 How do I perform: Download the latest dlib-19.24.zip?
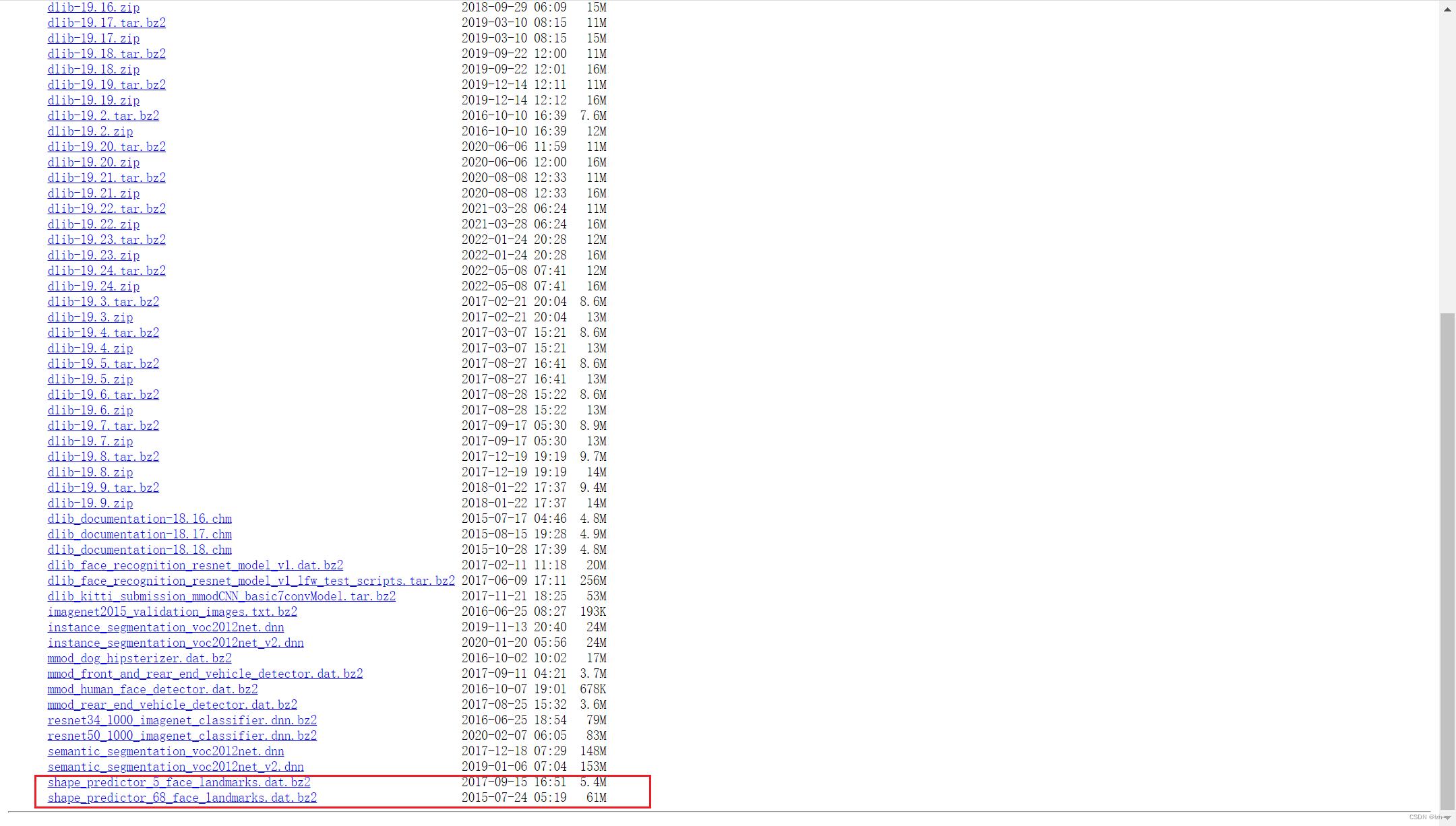[94, 286]
